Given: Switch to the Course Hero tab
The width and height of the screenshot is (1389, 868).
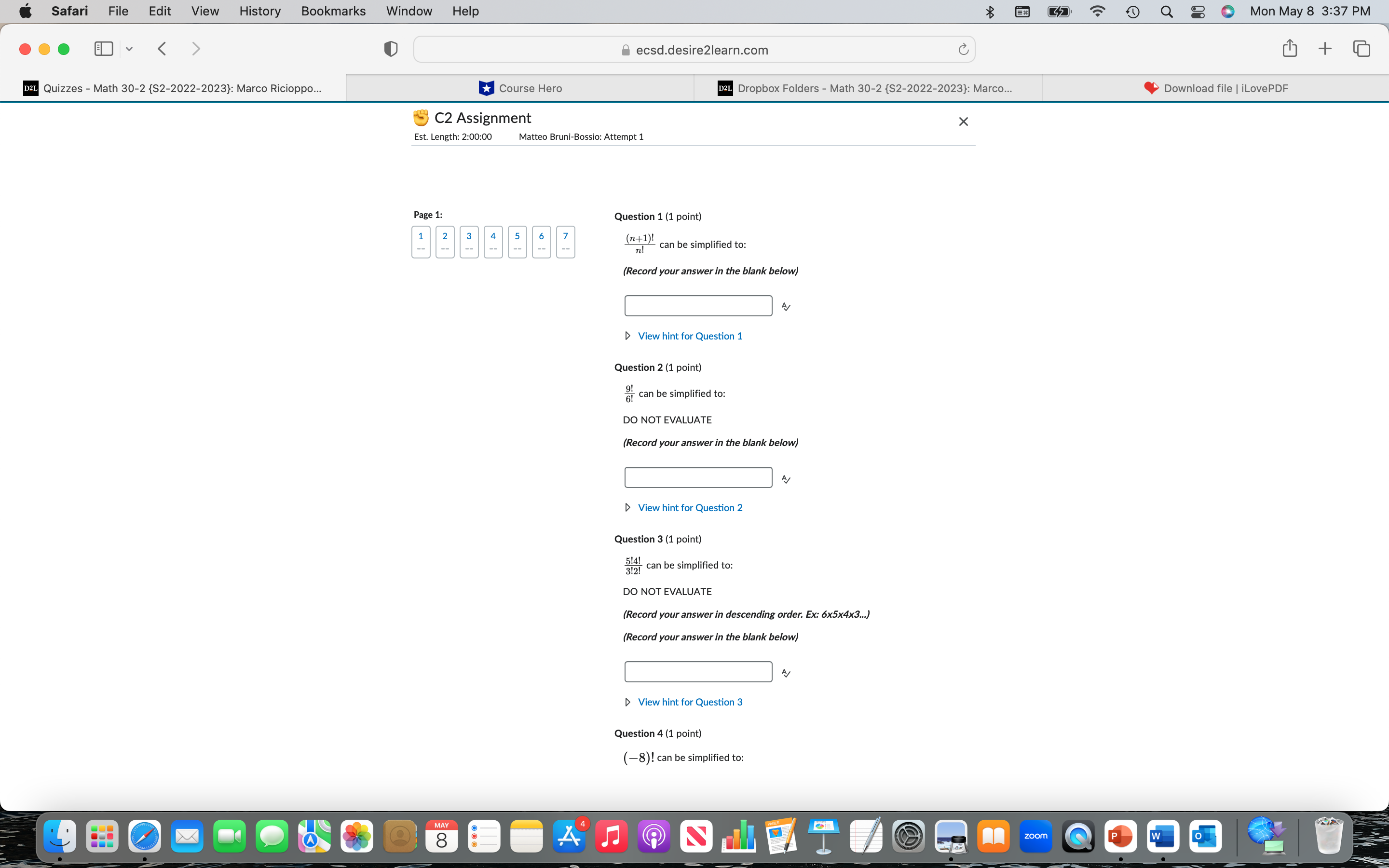Looking at the screenshot, I should click(520, 88).
